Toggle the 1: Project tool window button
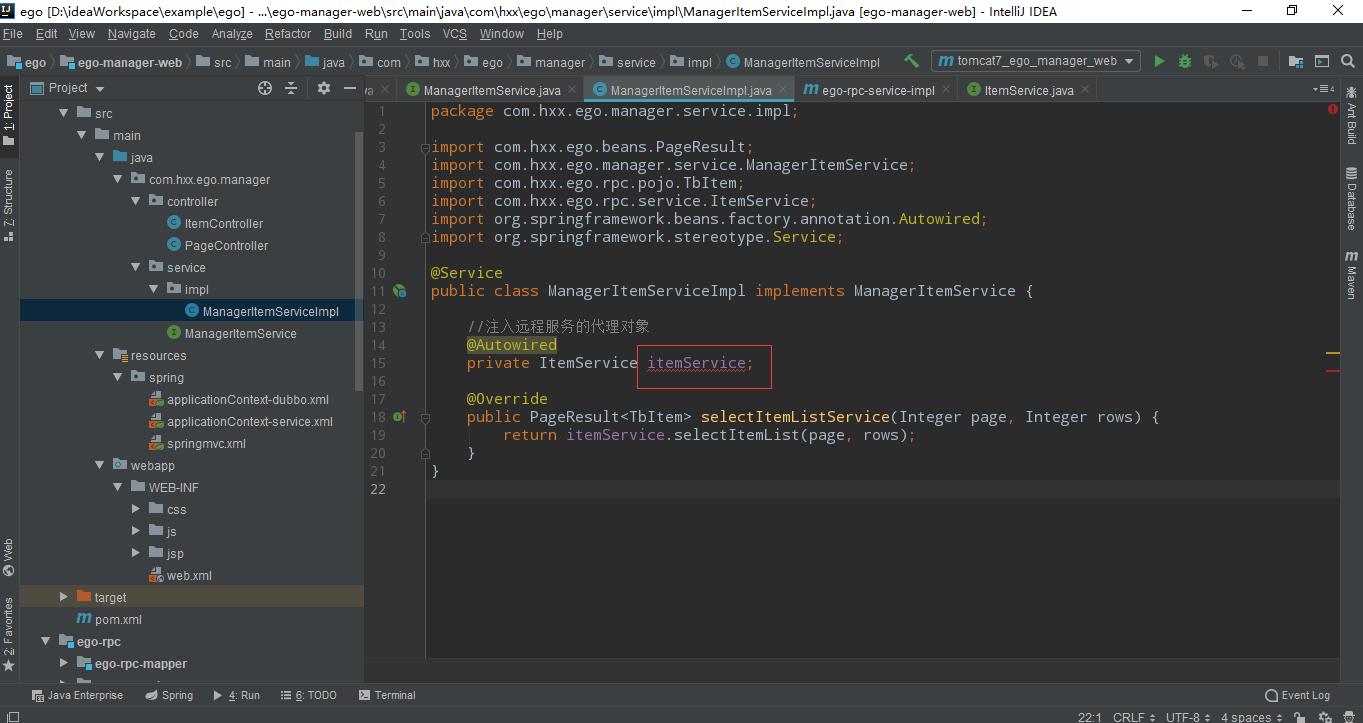Screen dimensions: 1363x723 9,116
